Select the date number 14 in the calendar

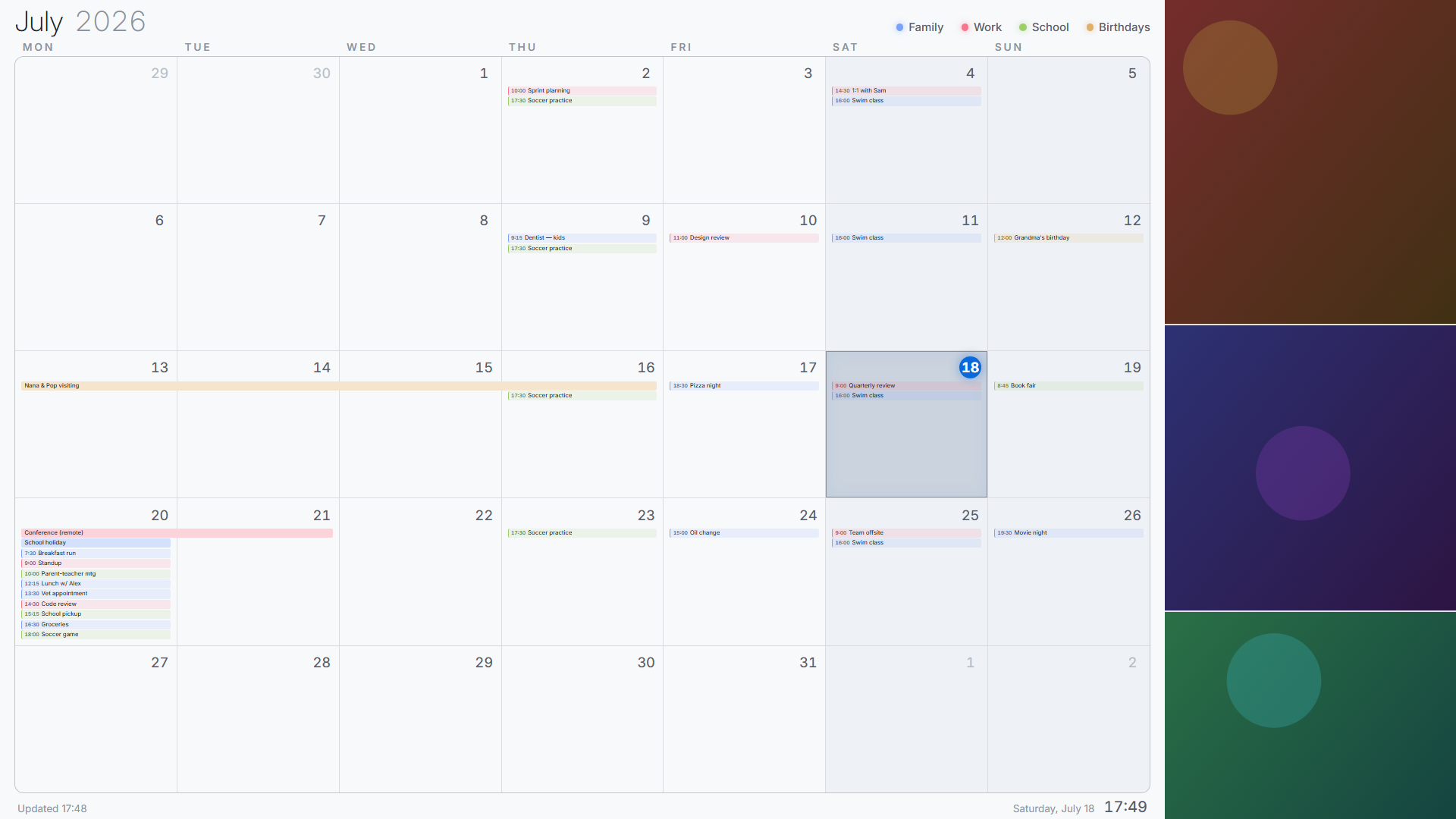point(322,368)
